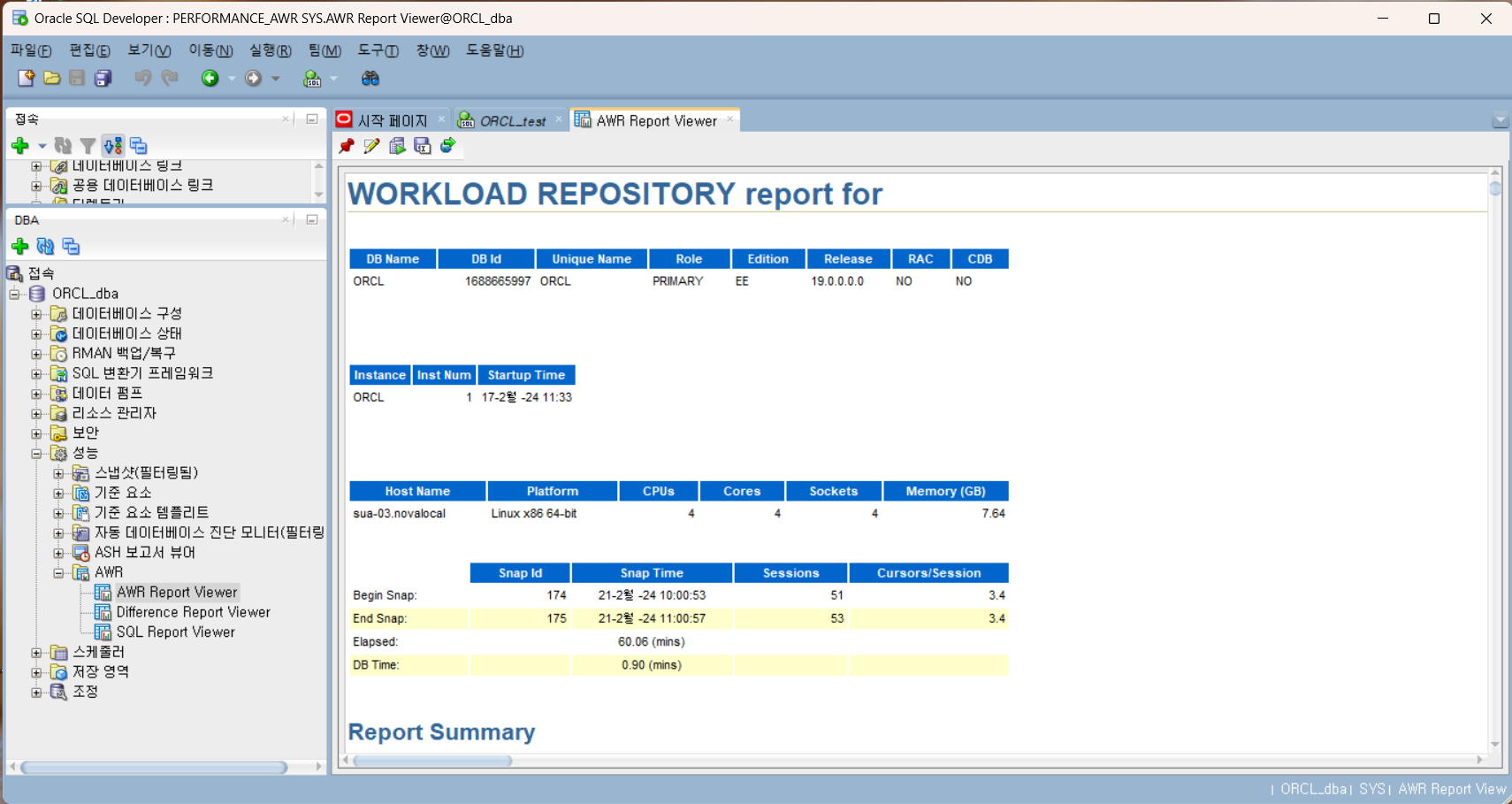The width and height of the screenshot is (1512, 804).
Task: Collapse the 성능 node
Action: pos(36,454)
